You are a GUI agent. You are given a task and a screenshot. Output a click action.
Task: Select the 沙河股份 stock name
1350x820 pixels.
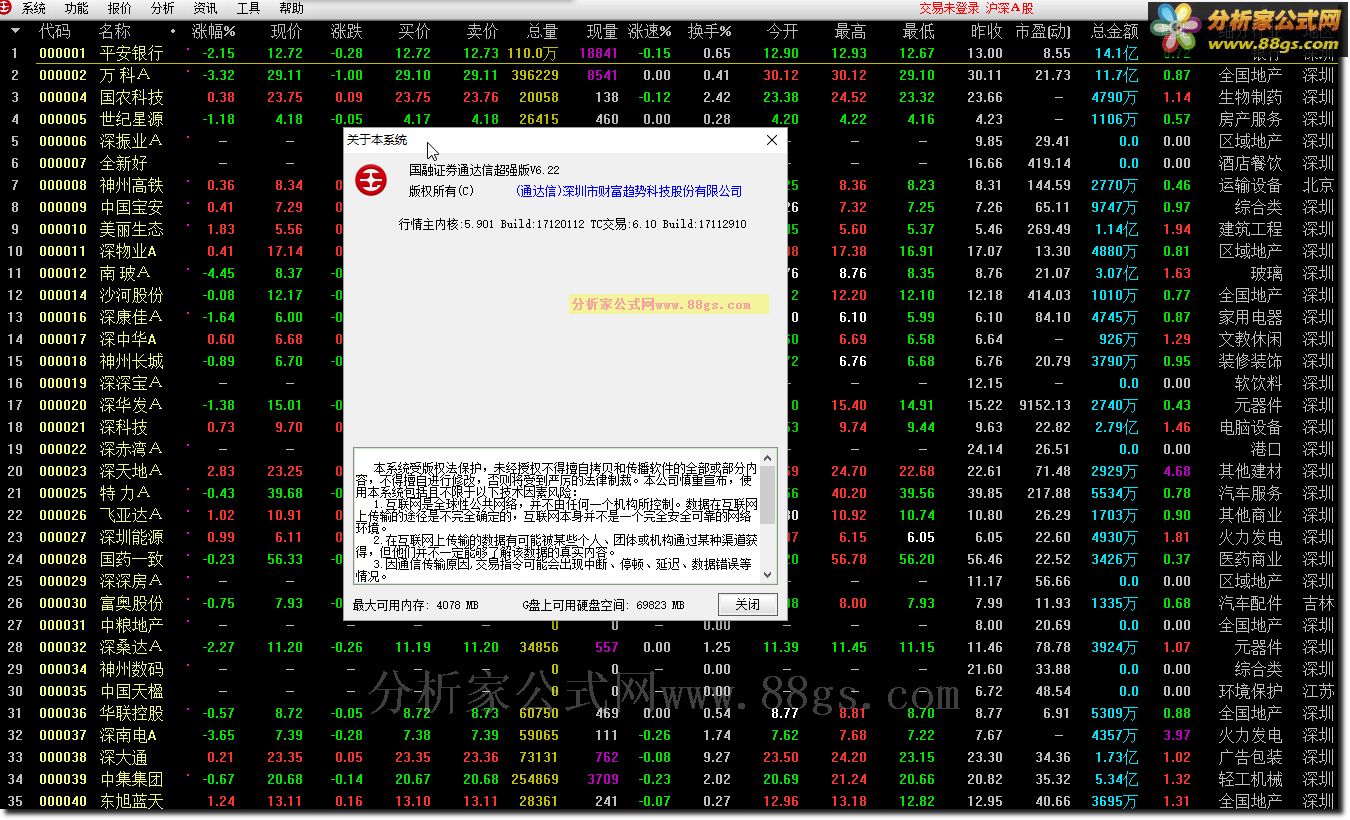(x=131, y=295)
